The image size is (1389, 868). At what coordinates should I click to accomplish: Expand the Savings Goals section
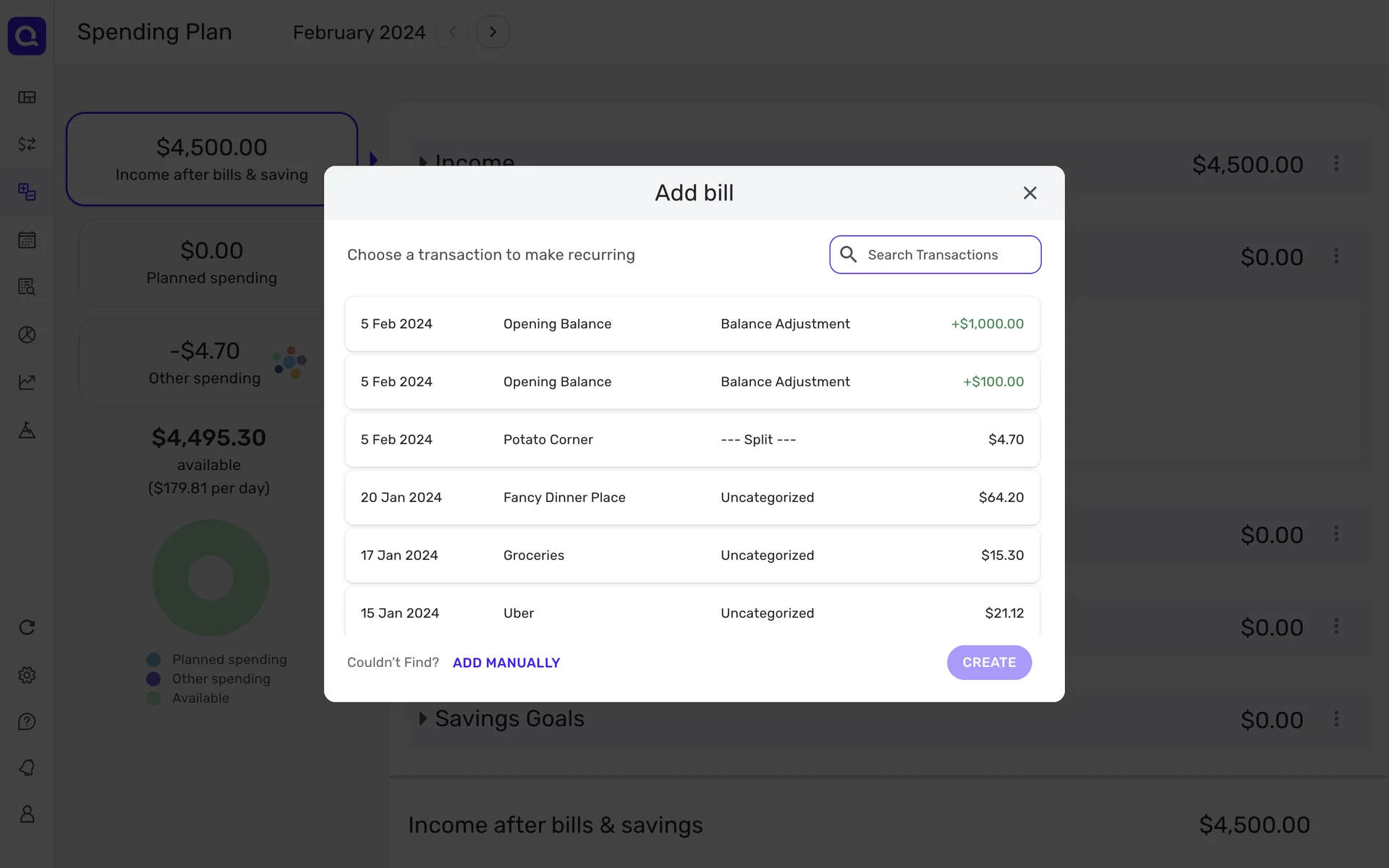422,718
